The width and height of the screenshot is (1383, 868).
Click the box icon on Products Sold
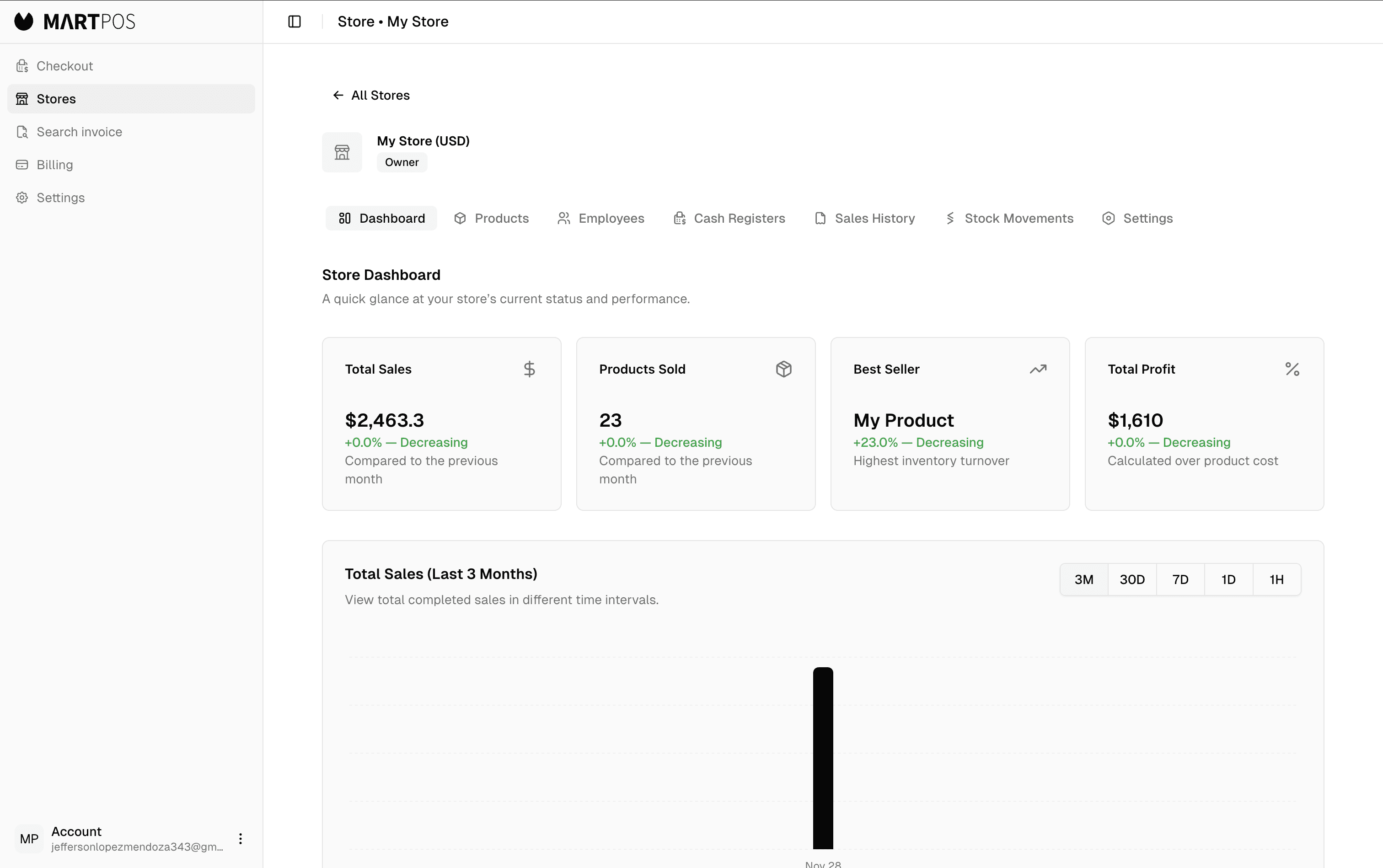click(783, 369)
